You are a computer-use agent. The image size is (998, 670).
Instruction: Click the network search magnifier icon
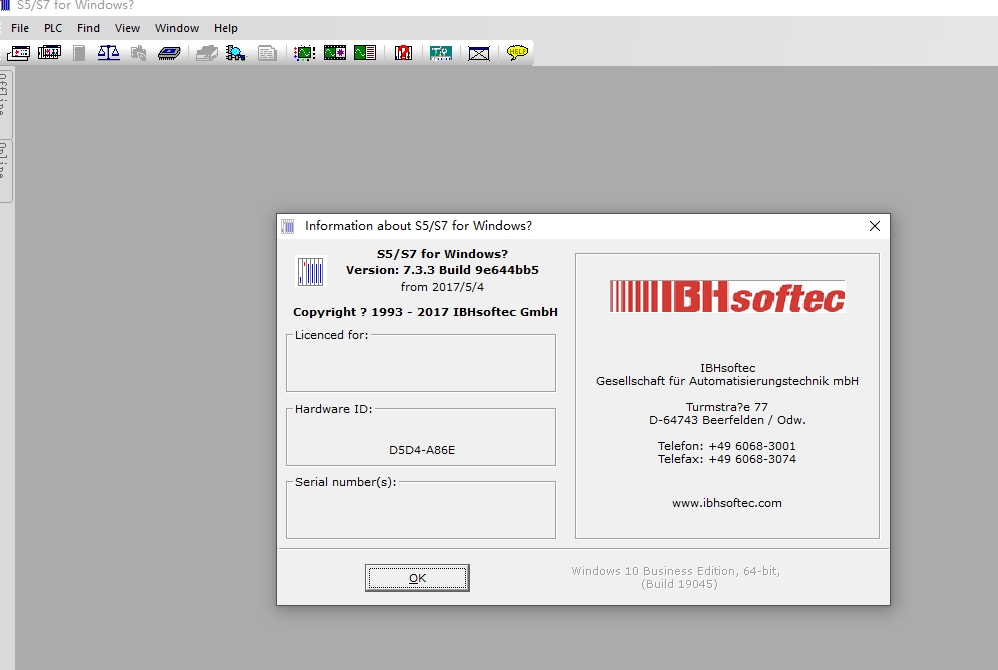(236, 53)
